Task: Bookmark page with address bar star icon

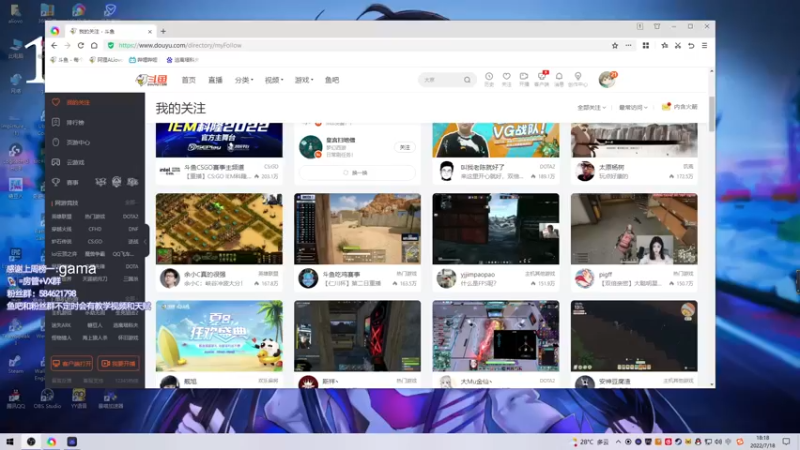Action: point(615,45)
